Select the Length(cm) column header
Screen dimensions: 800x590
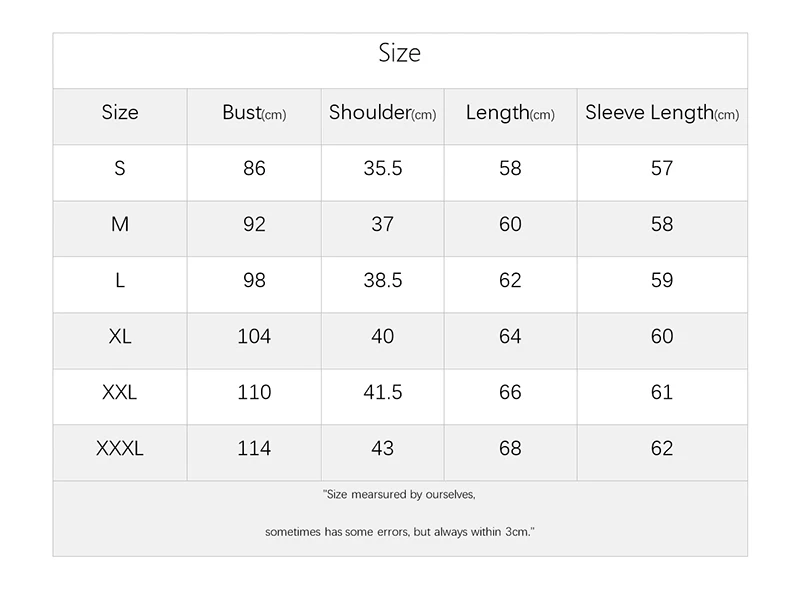click(x=510, y=113)
